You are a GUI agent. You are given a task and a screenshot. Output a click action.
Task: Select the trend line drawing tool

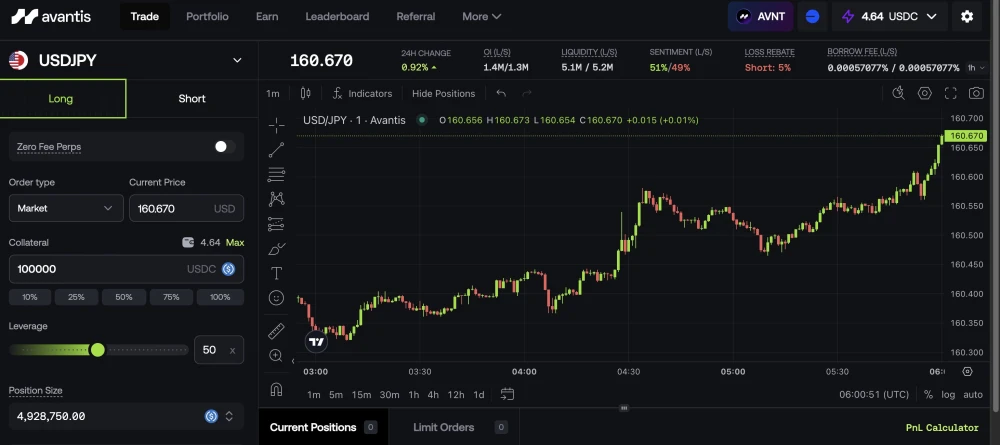click(x=276, y=150)
